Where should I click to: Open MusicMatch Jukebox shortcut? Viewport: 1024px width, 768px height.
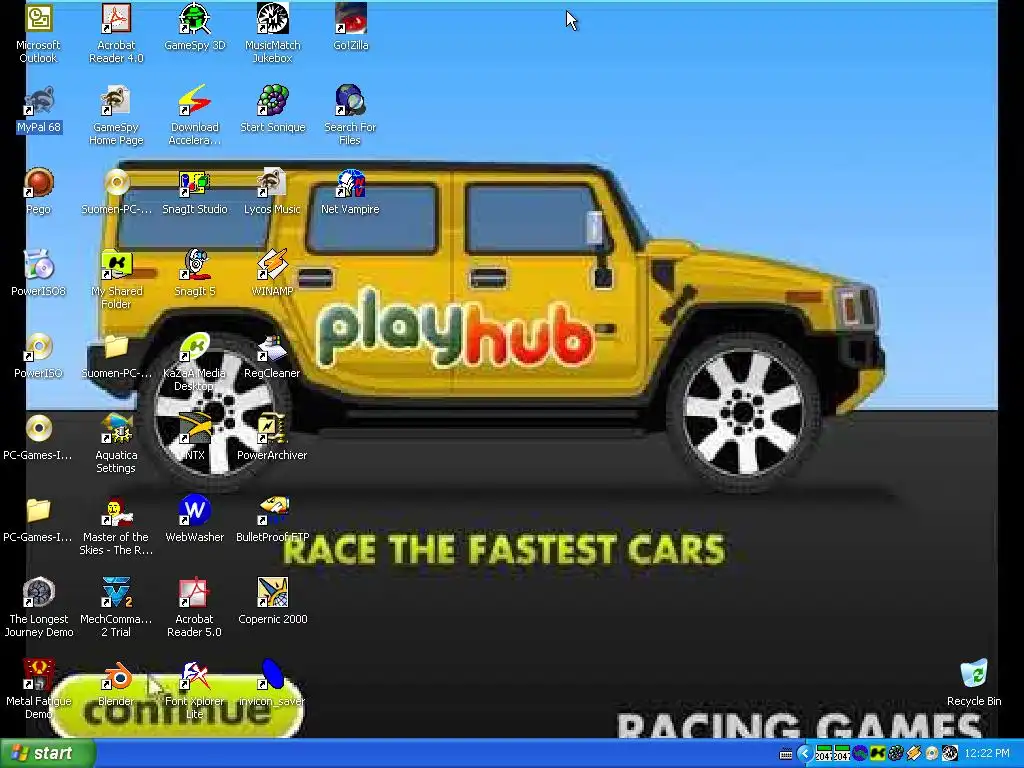[272, 33]
